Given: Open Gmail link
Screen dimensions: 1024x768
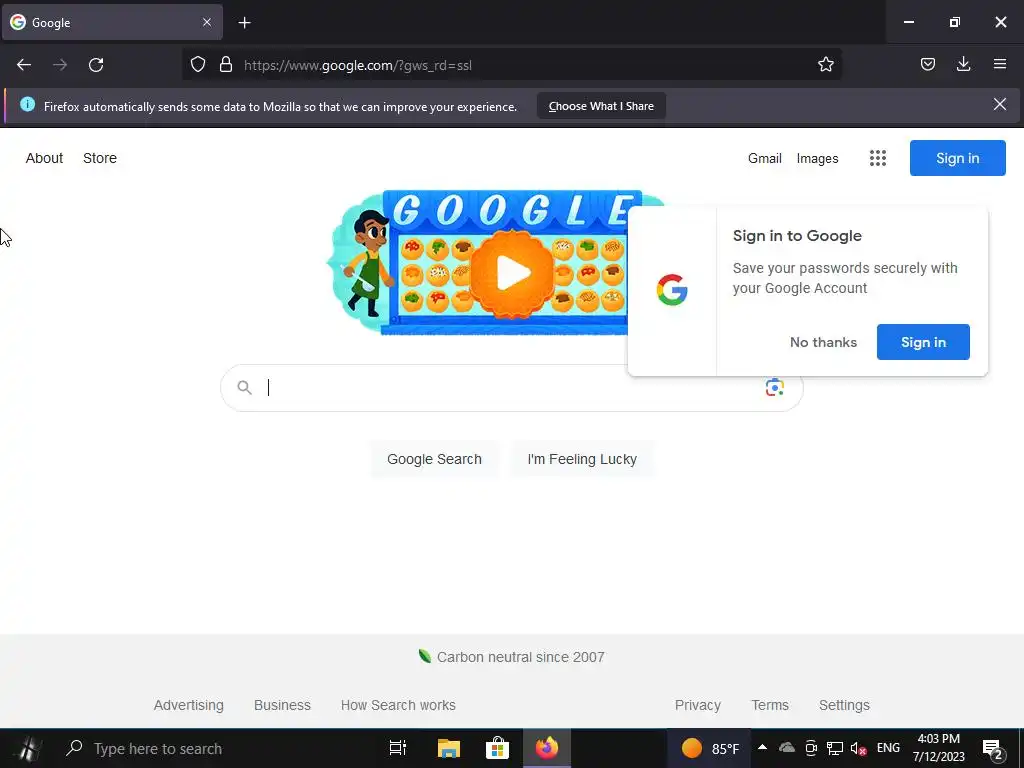Looking at the screenshot, I should coord(765,158).
